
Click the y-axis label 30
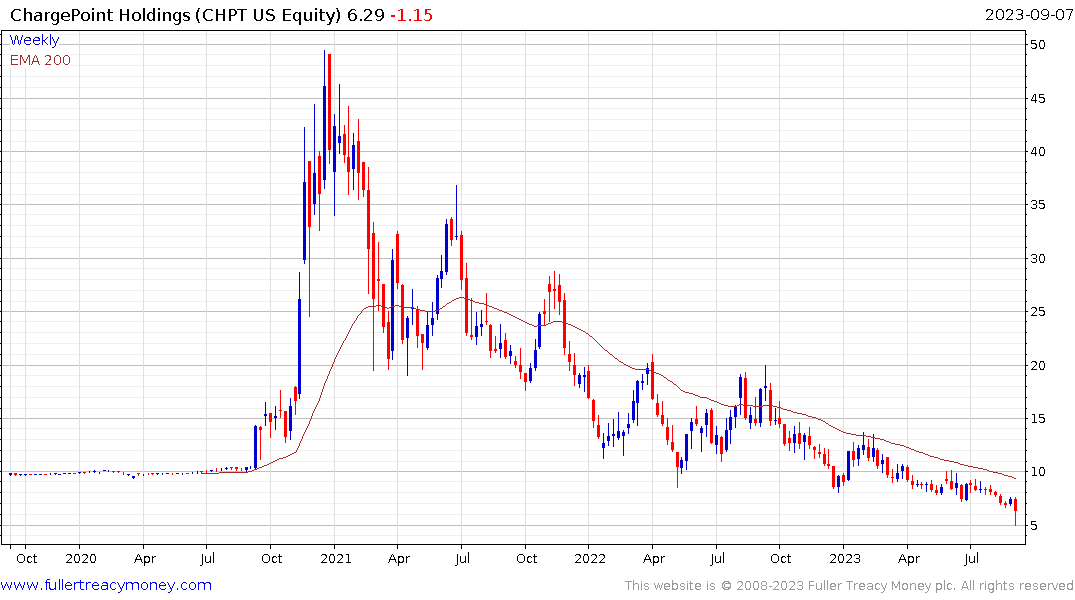click(1038, 259)
